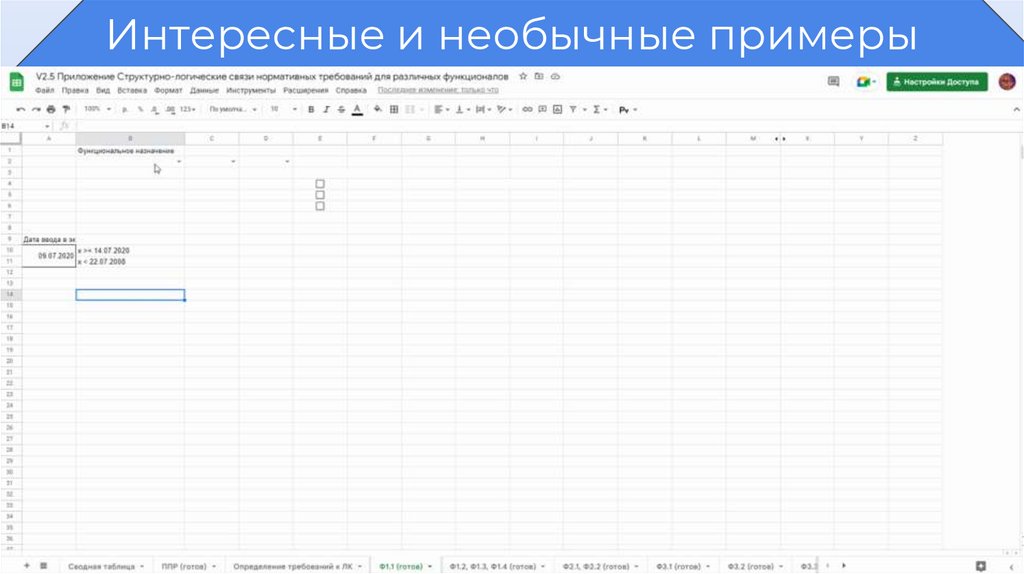Format cell as currency in rubles
This screenshot has height=574, width=1024.
click(125, 110)
